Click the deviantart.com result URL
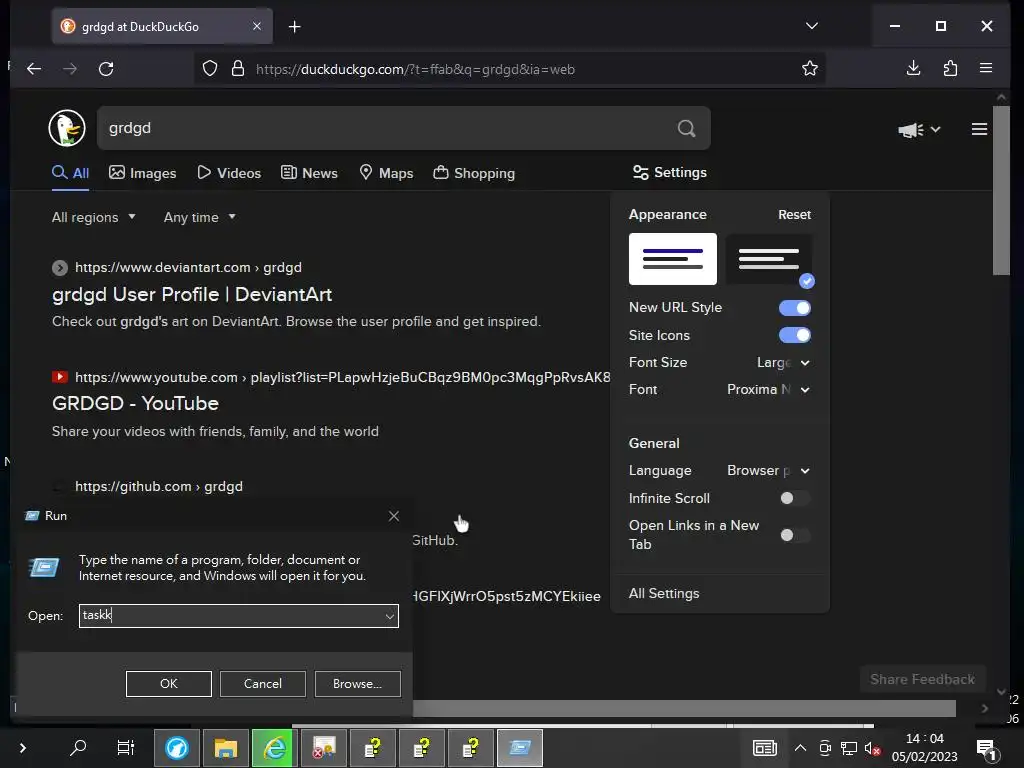1024x768 pixels. pyautogui.click(x=188, y=268)
